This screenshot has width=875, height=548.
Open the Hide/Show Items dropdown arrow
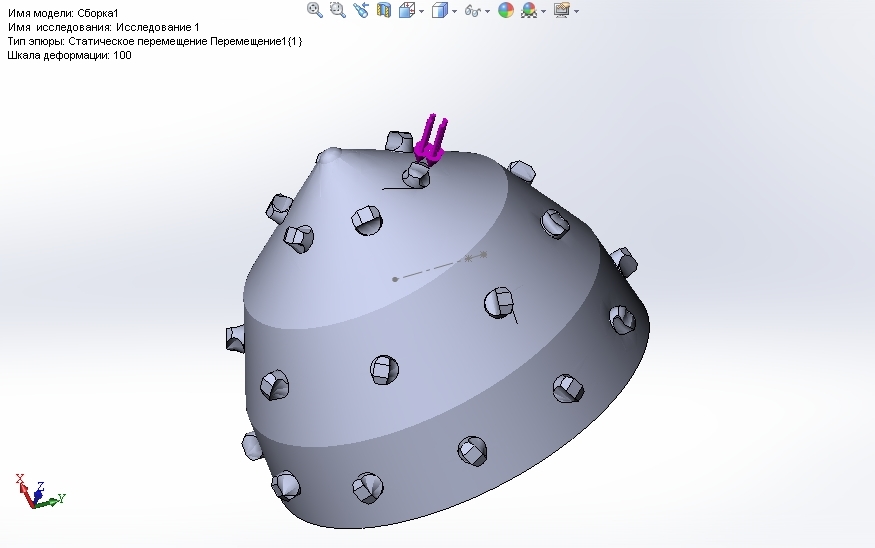[x=488, y=11]
